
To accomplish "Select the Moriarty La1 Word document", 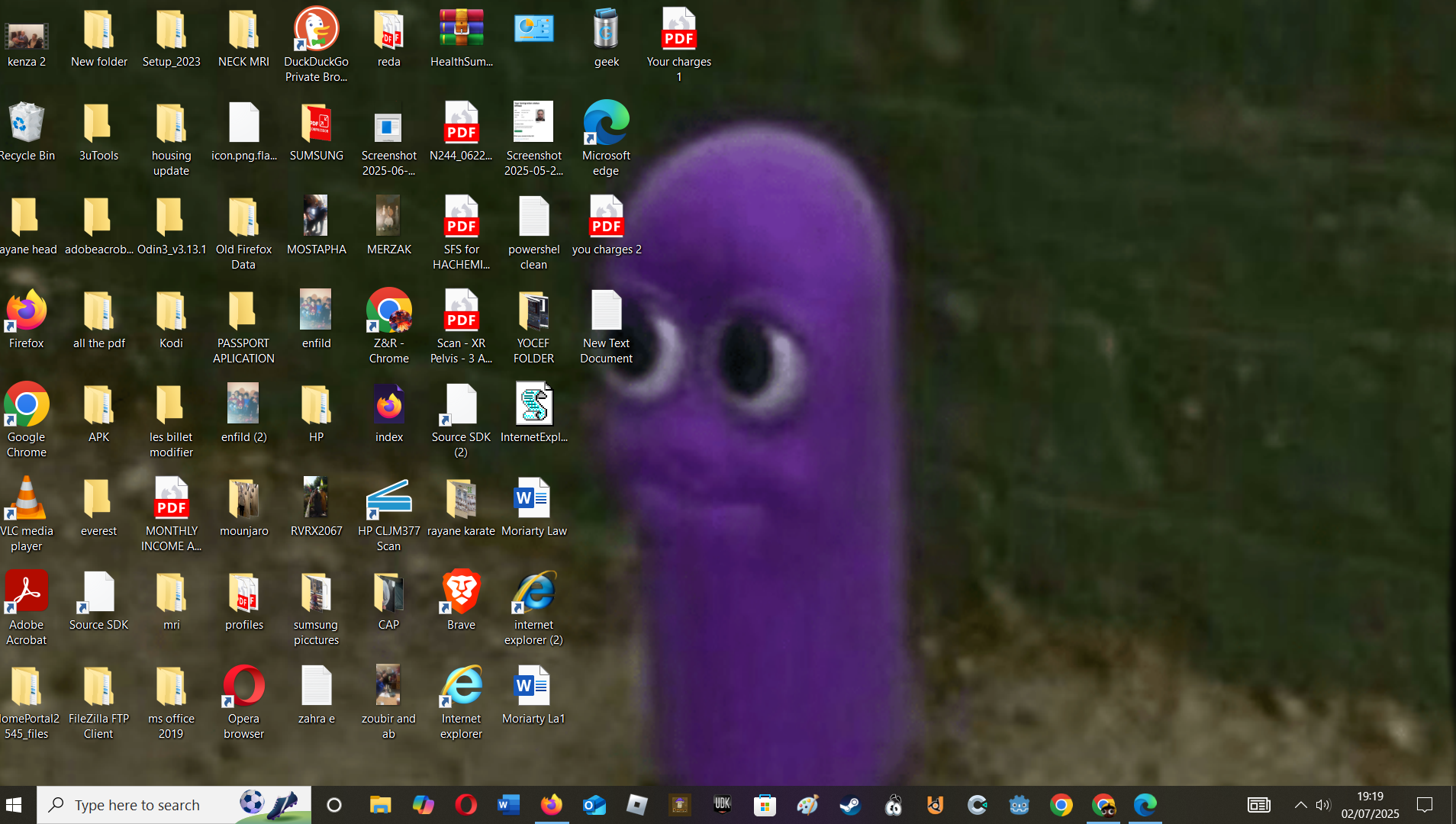I will [533, 695].
